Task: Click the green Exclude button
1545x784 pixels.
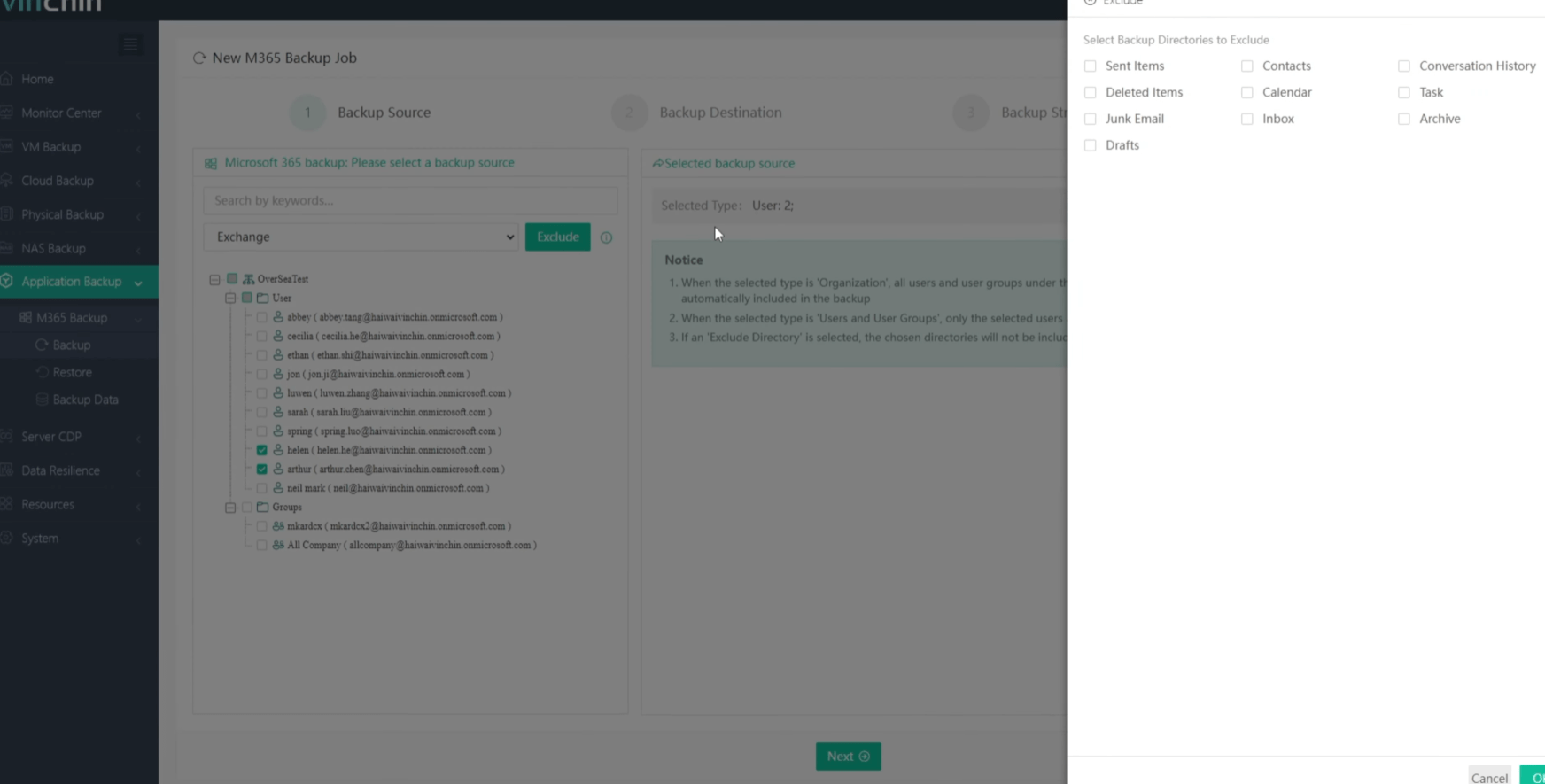Action: point(557,237)
